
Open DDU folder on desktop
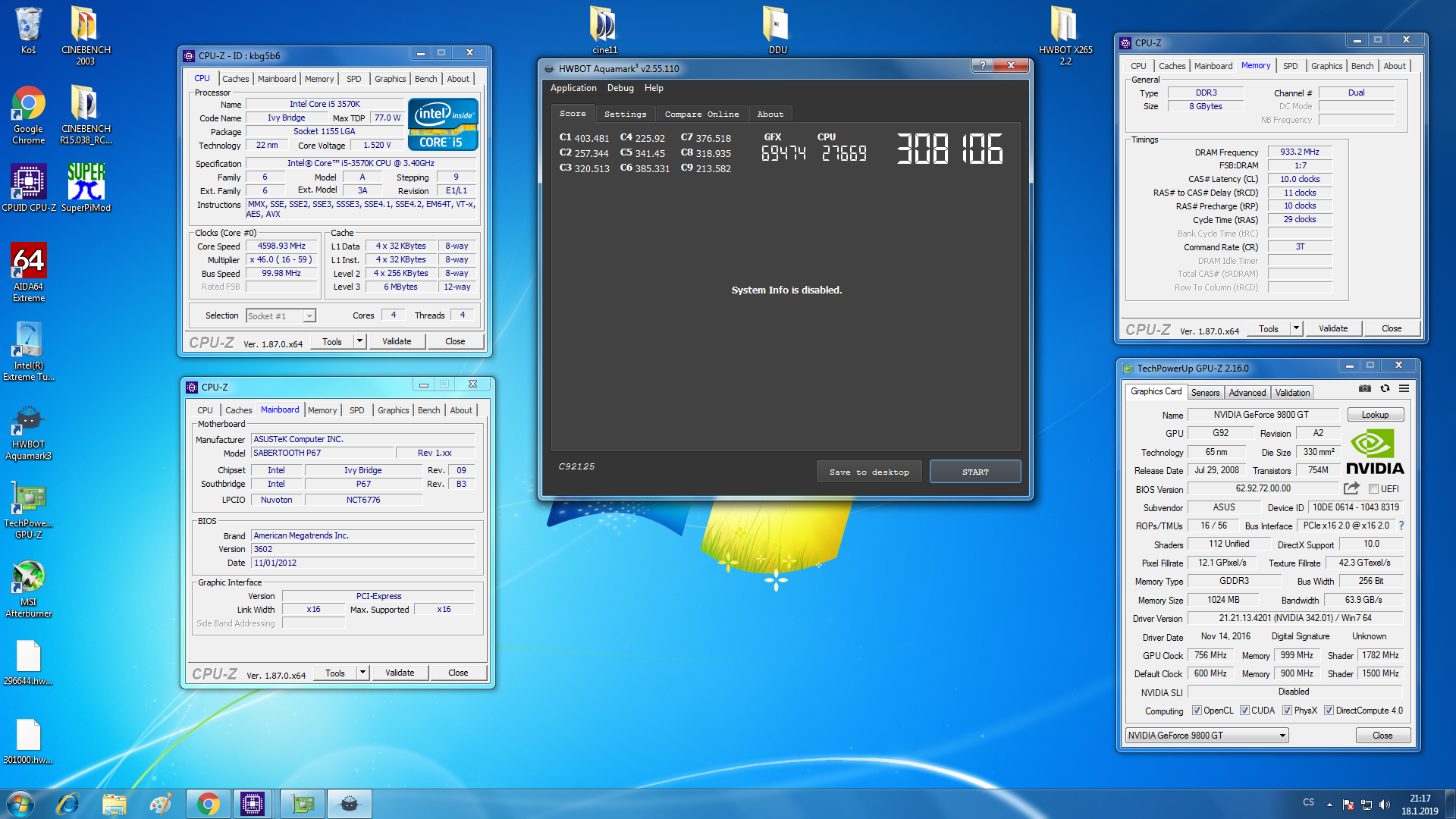[x=777, y=30]
